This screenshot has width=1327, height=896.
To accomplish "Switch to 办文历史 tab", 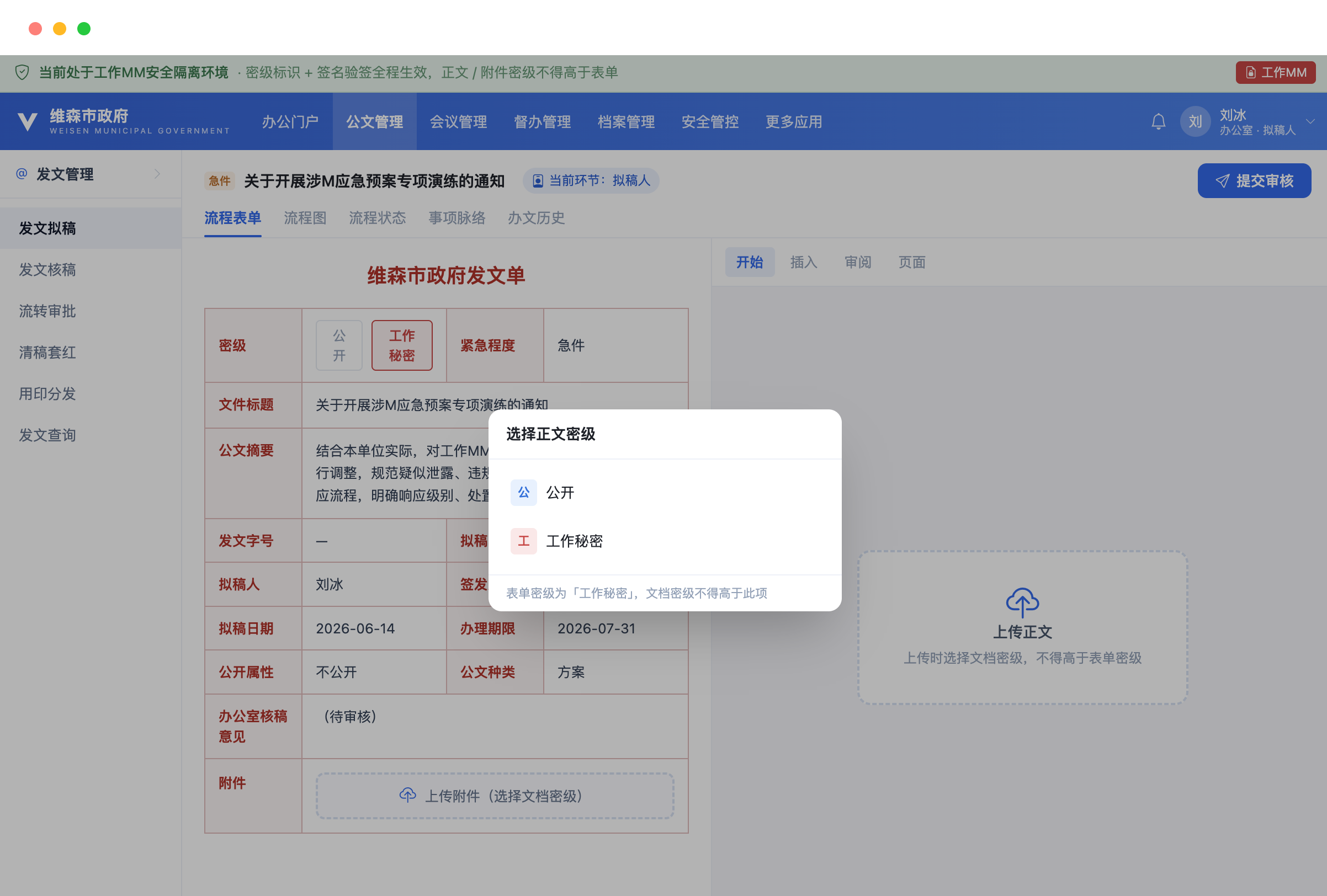I will point(536,218).
